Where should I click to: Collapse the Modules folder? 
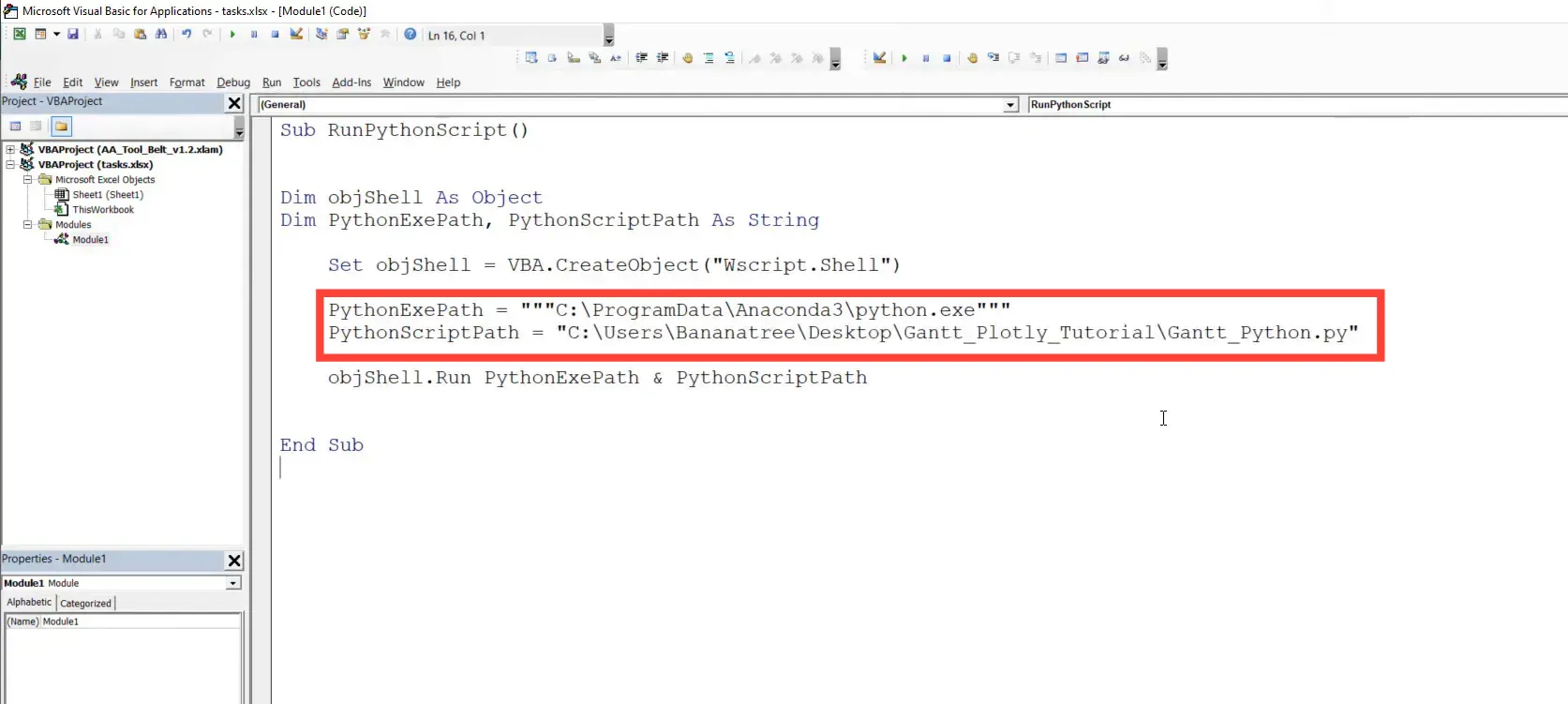coord(28,224)
